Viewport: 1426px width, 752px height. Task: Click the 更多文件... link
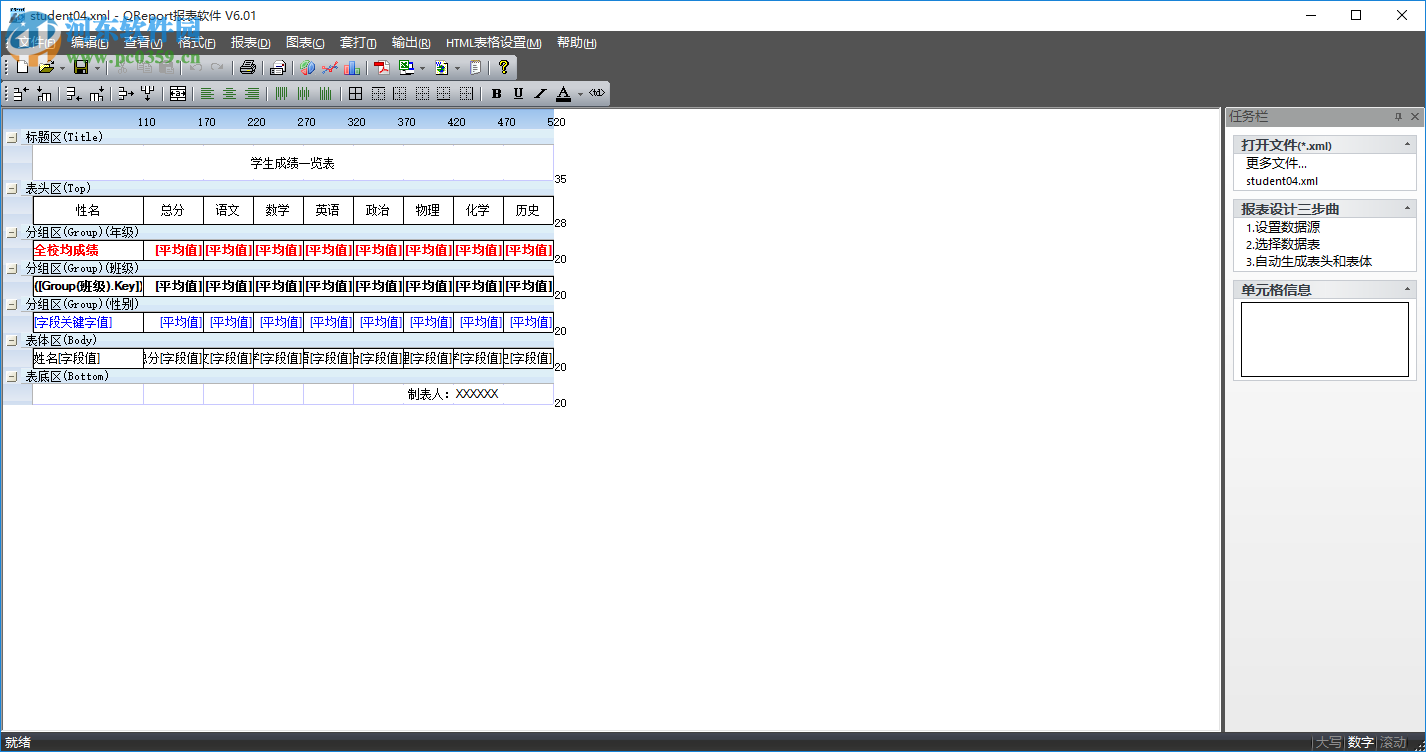click(x=1276, y=163)
